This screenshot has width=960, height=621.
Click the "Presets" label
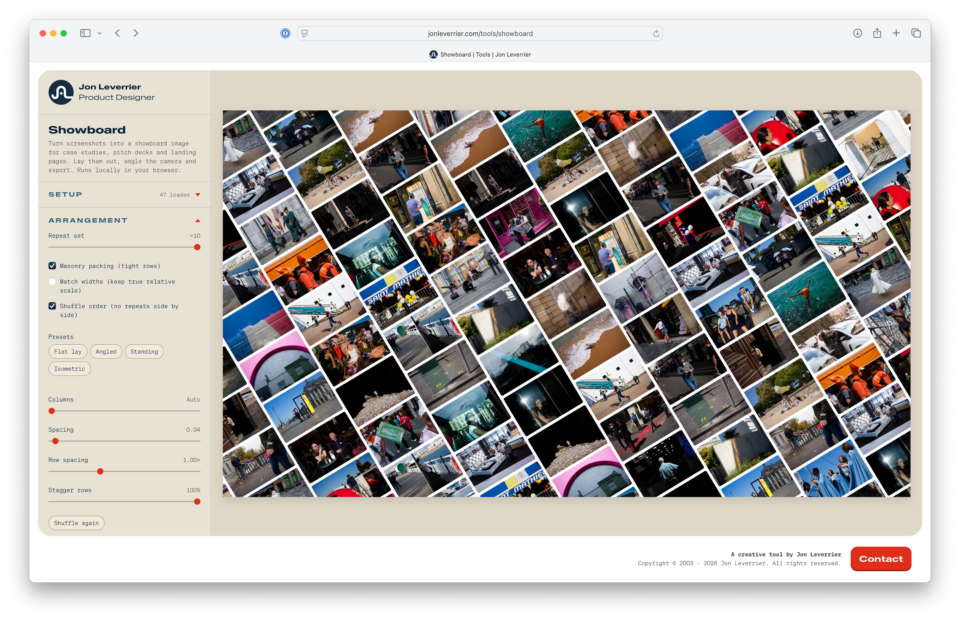[61, 337]
